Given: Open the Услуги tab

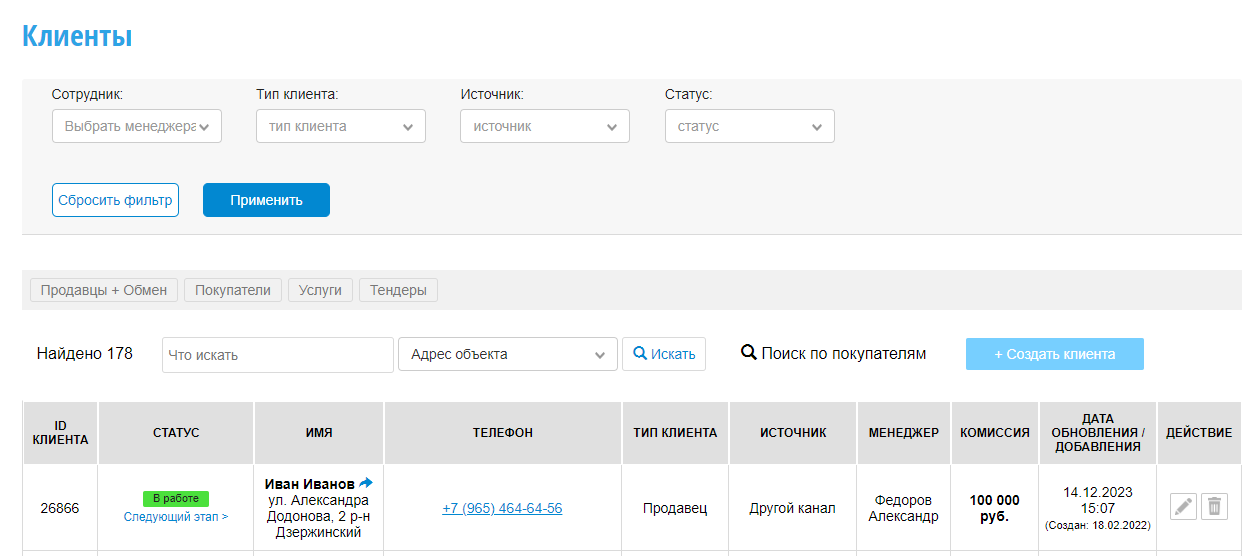Looking at the screenshot, I should pyautogui.click(x=321, y=290).
